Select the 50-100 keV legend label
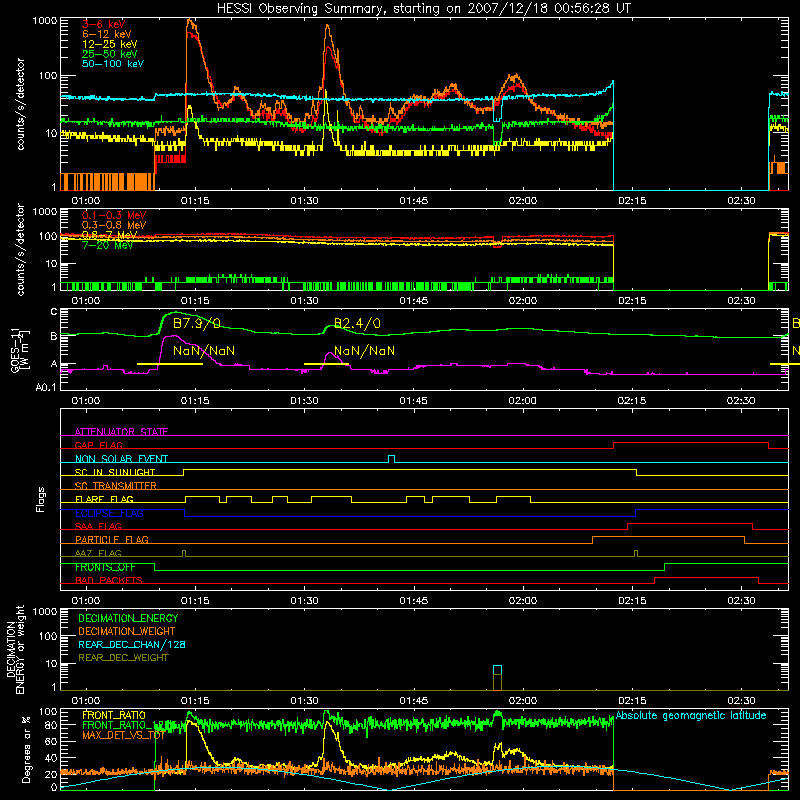The width and height of the screenshot is (800, 800). click(x=113, y=64)
